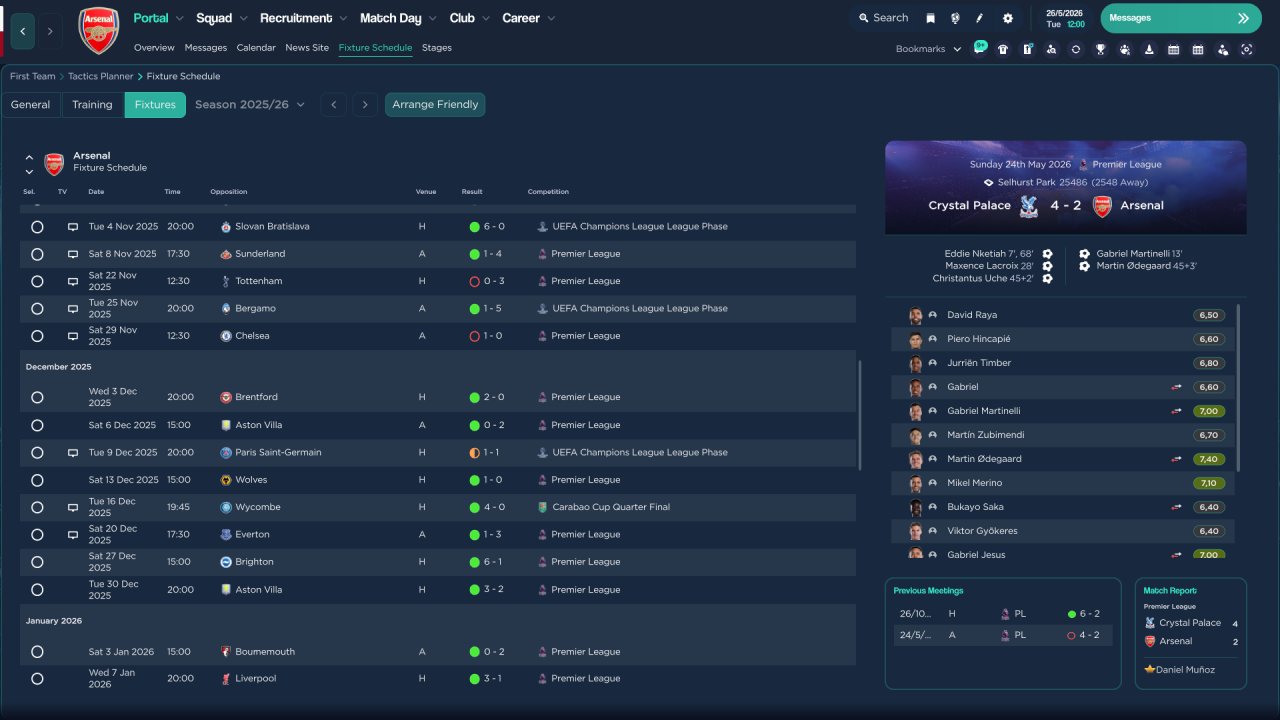The image size is (1280, 720).
Task: Select the Liverpool fixture radio button
Action: [x=37, y=679]
